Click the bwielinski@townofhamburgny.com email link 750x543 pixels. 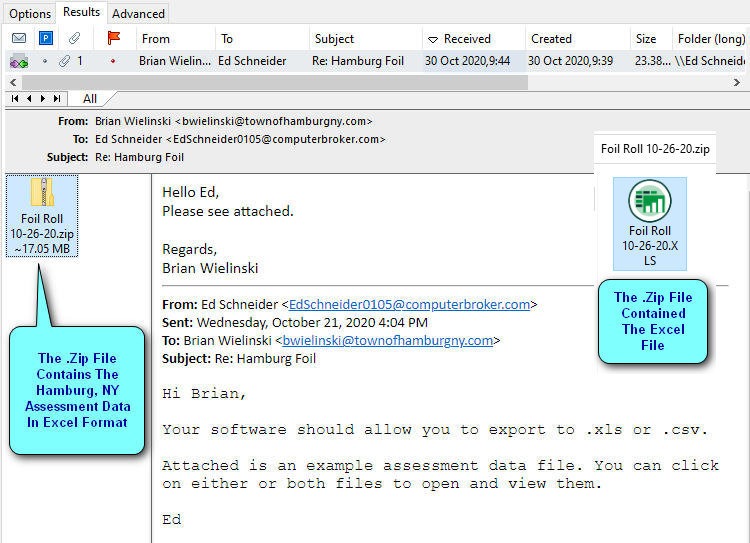(388, 340)
